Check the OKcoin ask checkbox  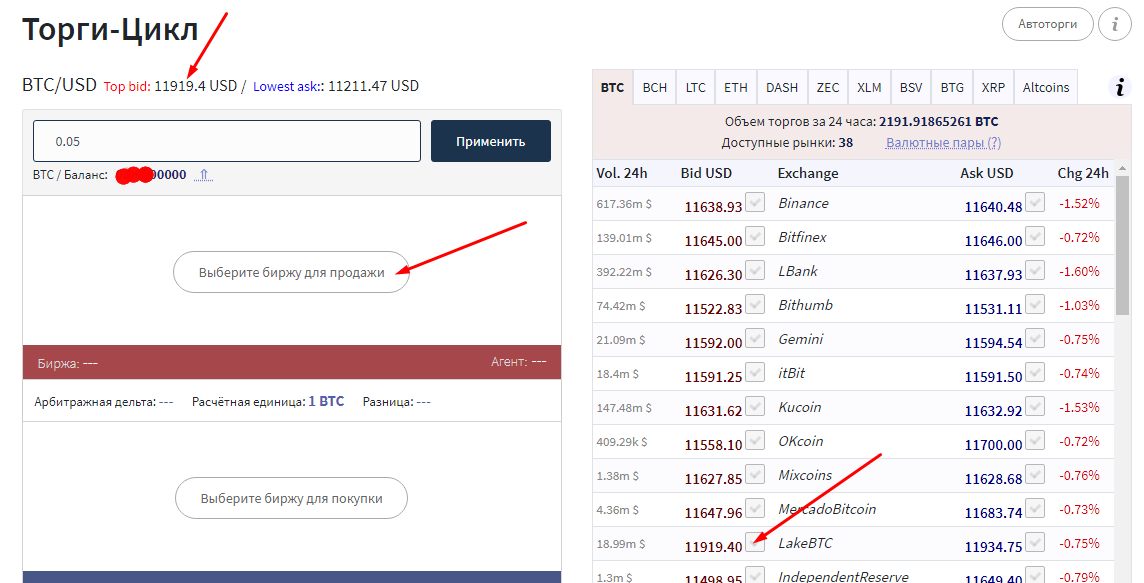(x=1035, y=440)
